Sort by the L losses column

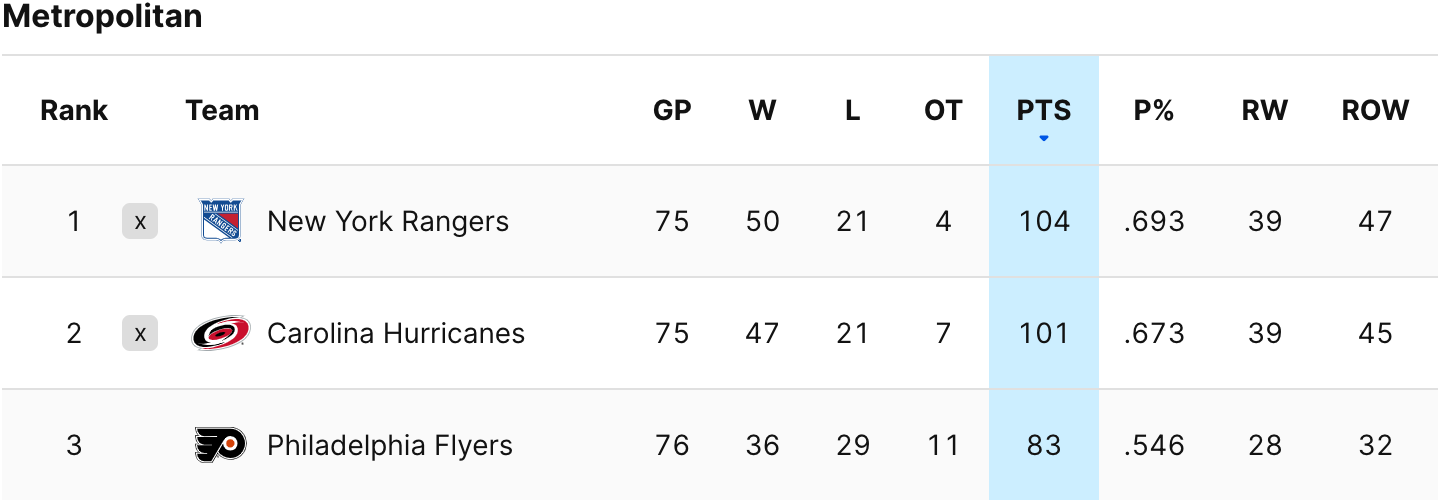[852, 110]
